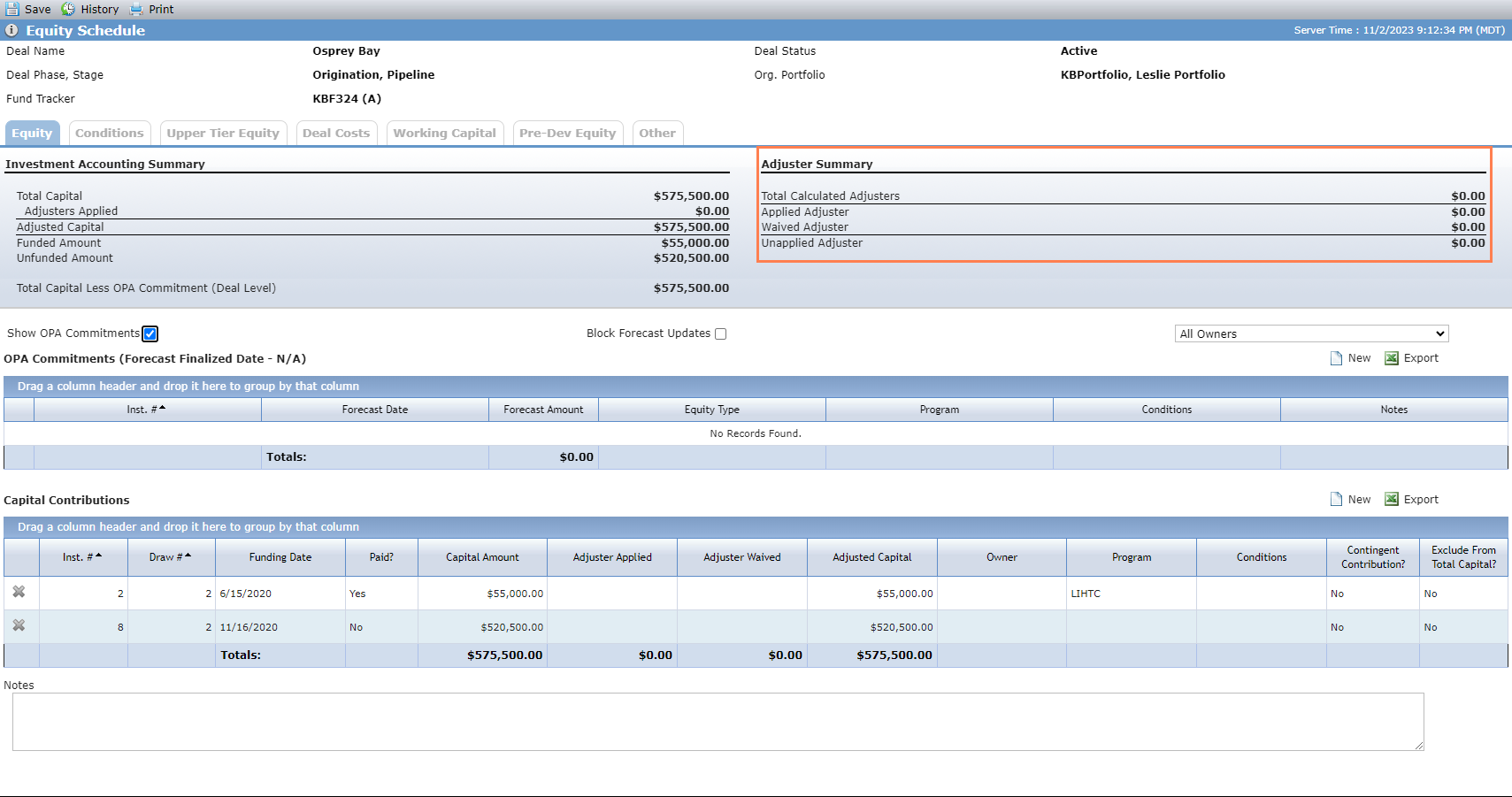This screenshot has width=1512, height=797.
Task: Delete contribution row dated 6/15/2020
Action: coord(19,592)
